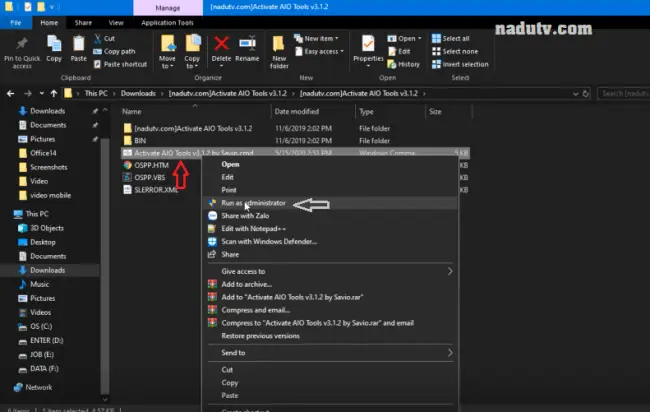Go up one folder level
This screenshot has width=650, height=412.
click(53, 94)
